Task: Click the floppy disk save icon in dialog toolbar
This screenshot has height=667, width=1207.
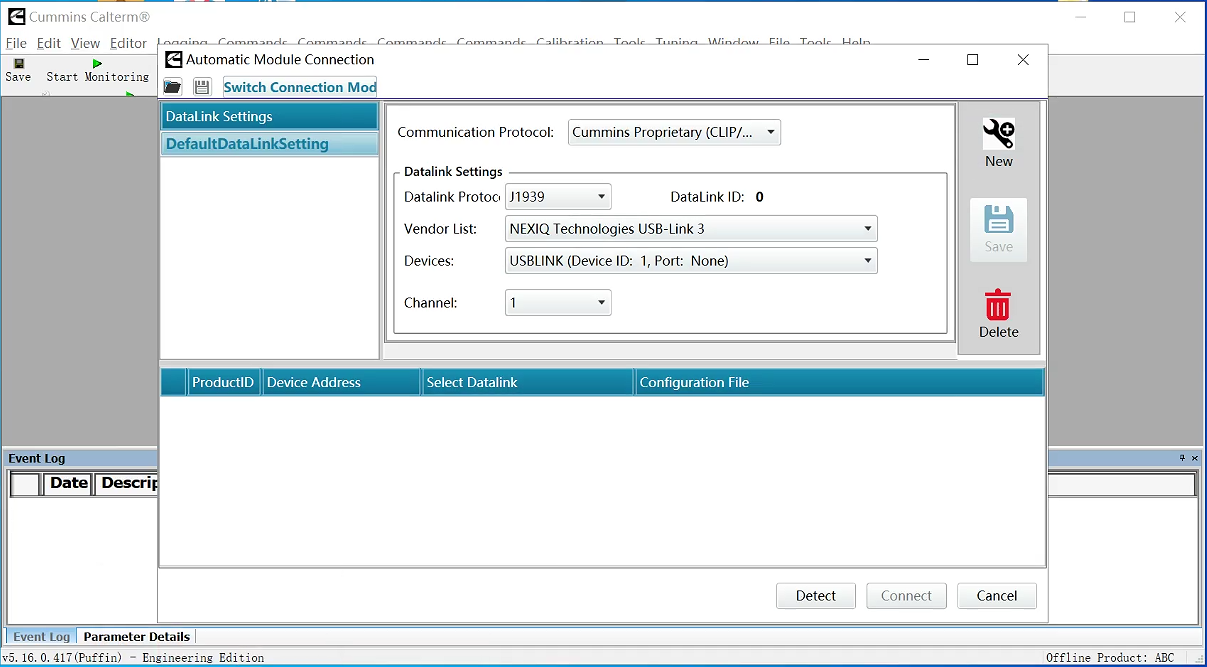Action: (202, 87)
